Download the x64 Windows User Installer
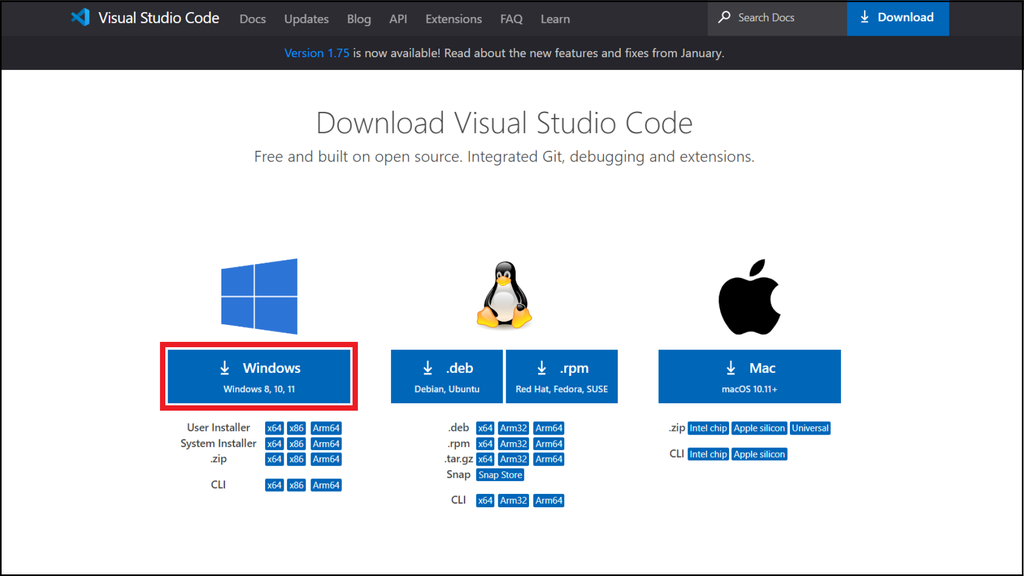1024x576 pixels. pyautogui.click(x=274, y=427)
